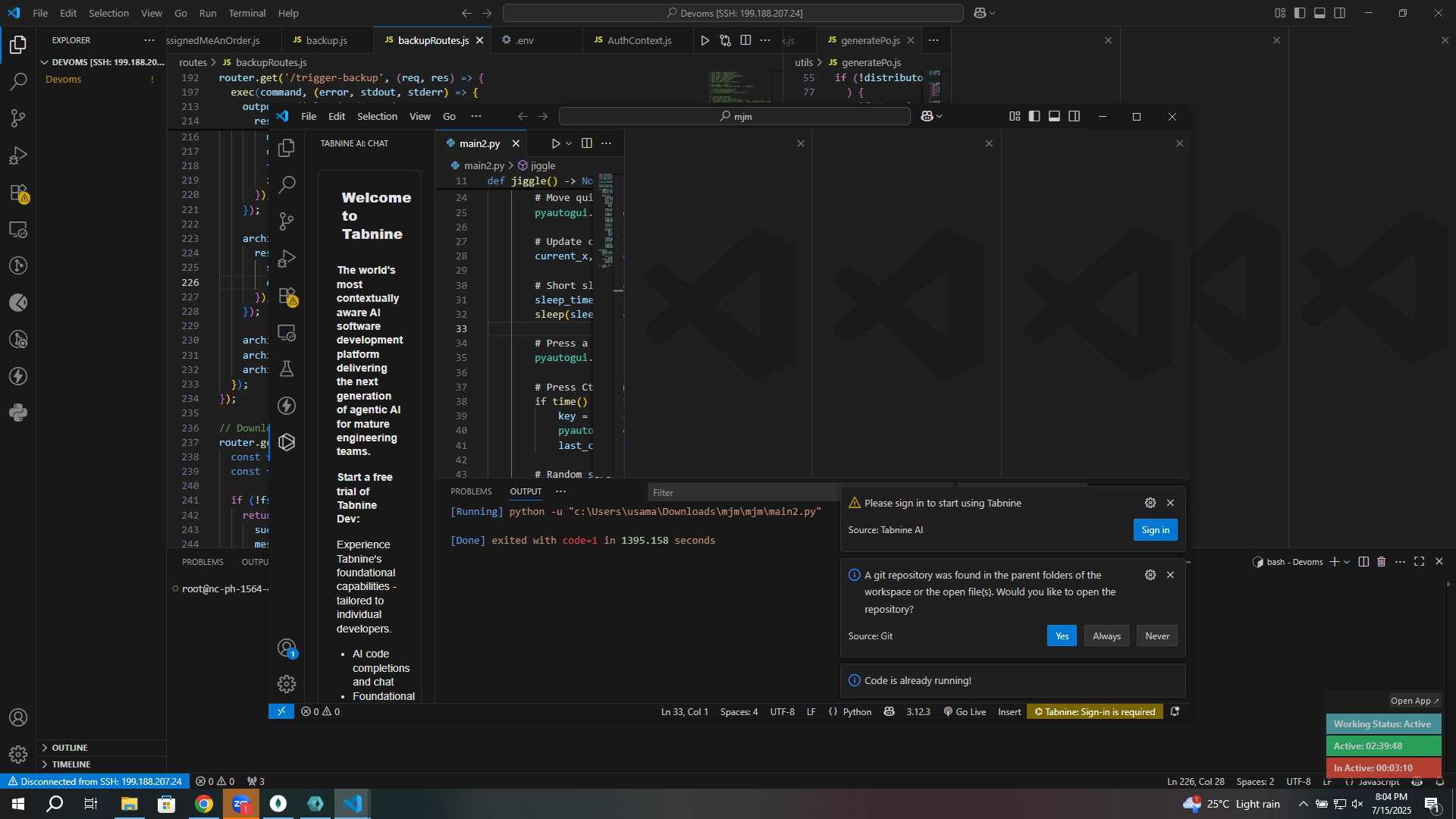Open Thunder Client lightning icon in mjm window
This screenshot has height=819, width=1456.
[x=287, y=406]
